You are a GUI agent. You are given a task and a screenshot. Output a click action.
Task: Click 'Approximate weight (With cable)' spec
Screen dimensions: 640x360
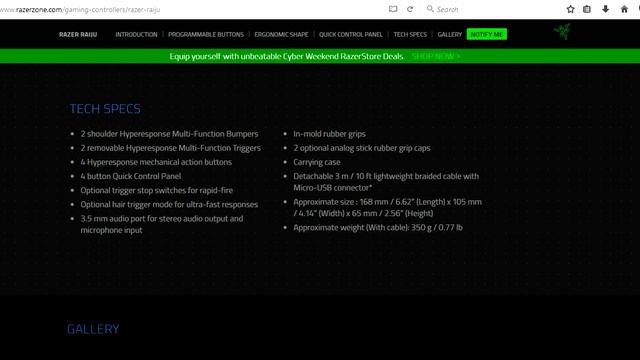coord(378,227)
